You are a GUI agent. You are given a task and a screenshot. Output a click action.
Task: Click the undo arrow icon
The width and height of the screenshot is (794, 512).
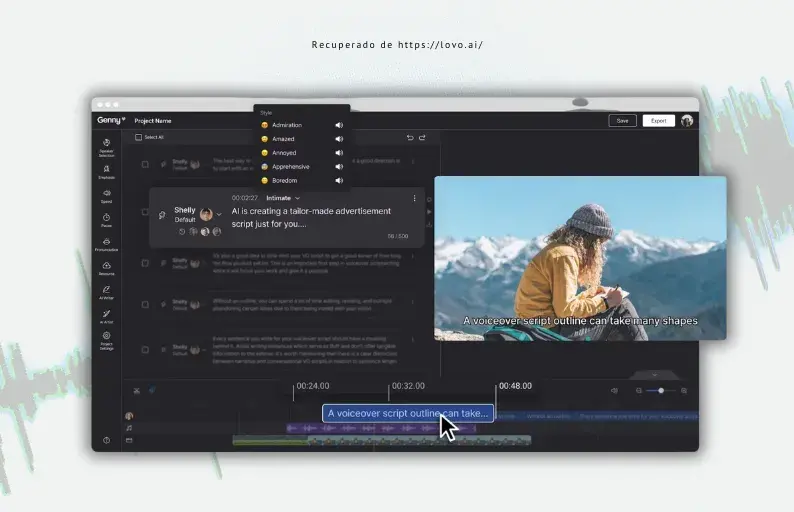(x=409, y=137)
